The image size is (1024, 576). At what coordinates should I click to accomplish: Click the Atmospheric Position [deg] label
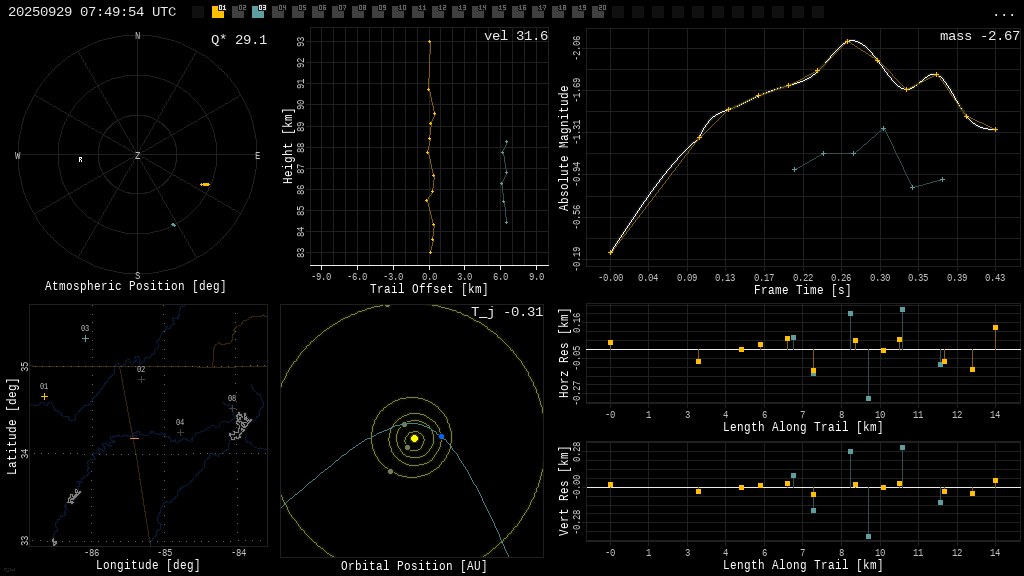pyautogui.click(x=135, y=286)
